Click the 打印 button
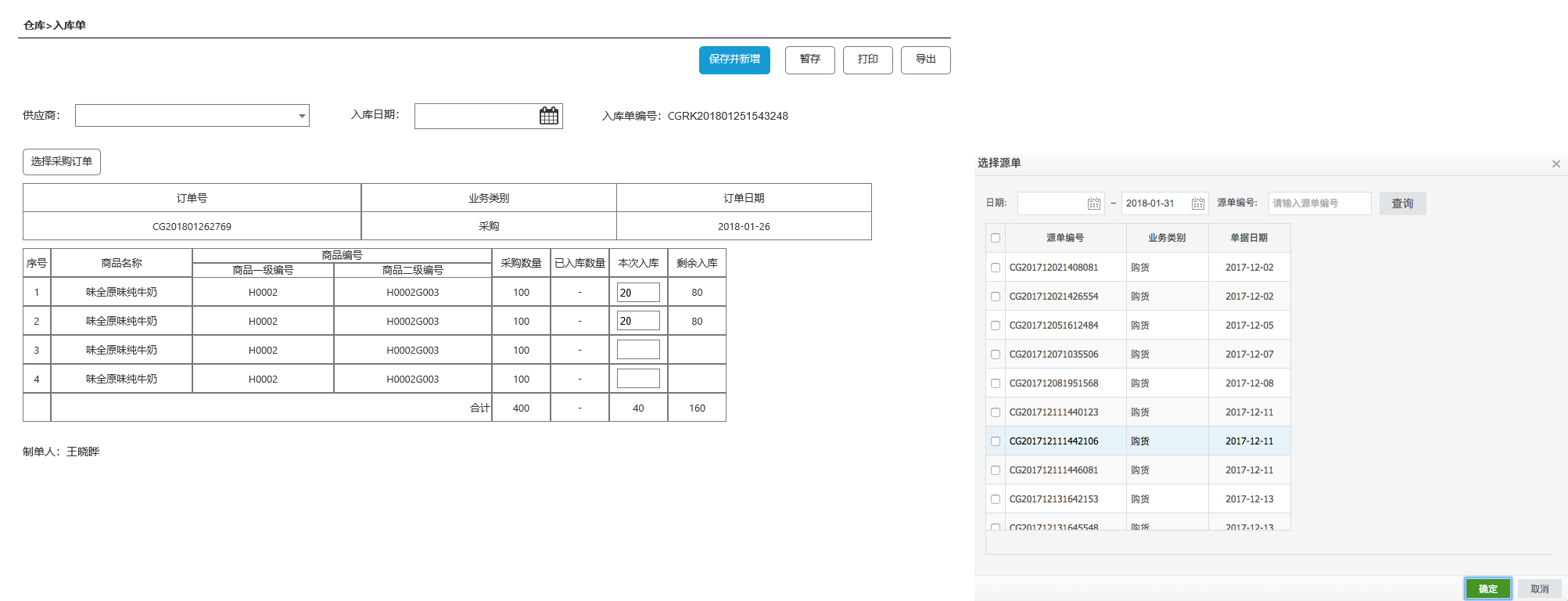The image size is (1568, 601). point(868,60)
